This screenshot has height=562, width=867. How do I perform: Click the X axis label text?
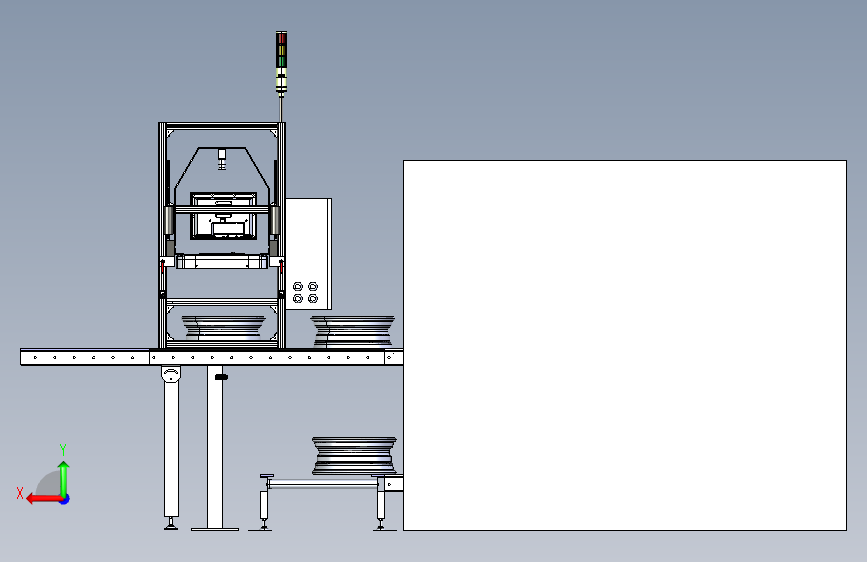tap(20, 493)
